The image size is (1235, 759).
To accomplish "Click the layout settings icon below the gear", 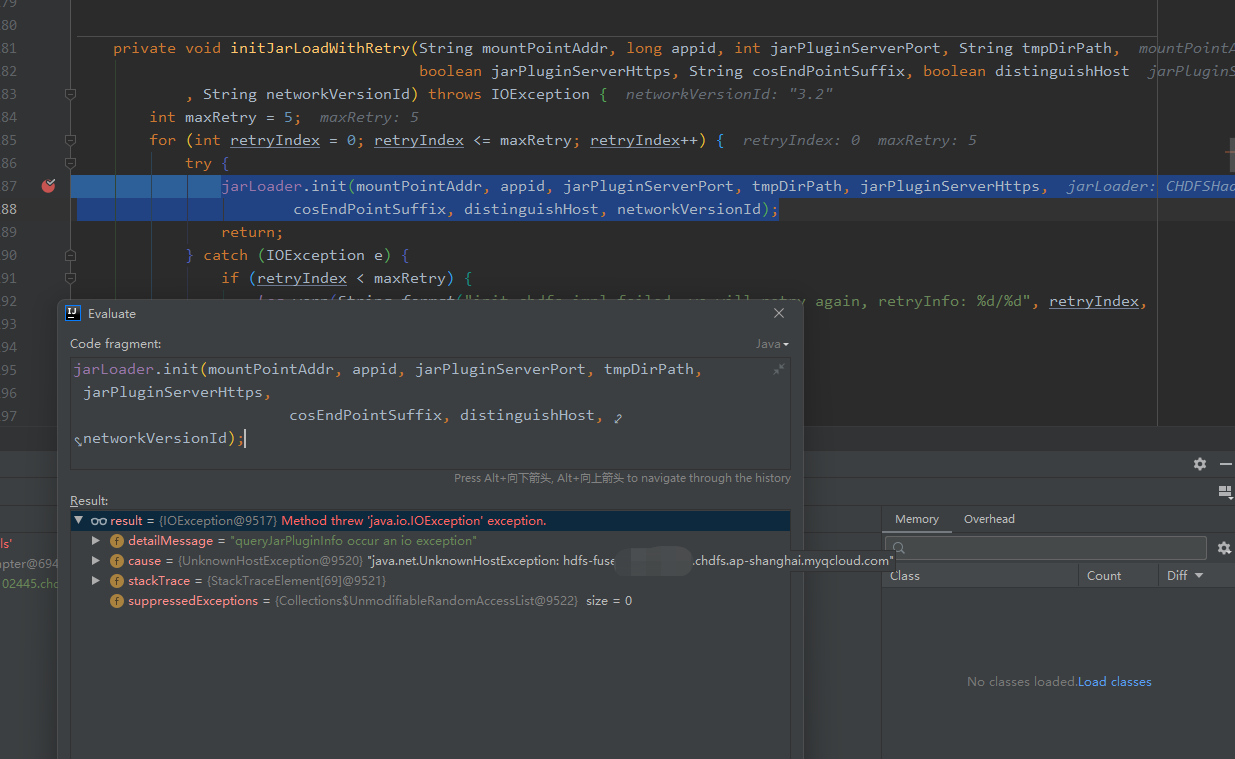I will [1225, 491].
